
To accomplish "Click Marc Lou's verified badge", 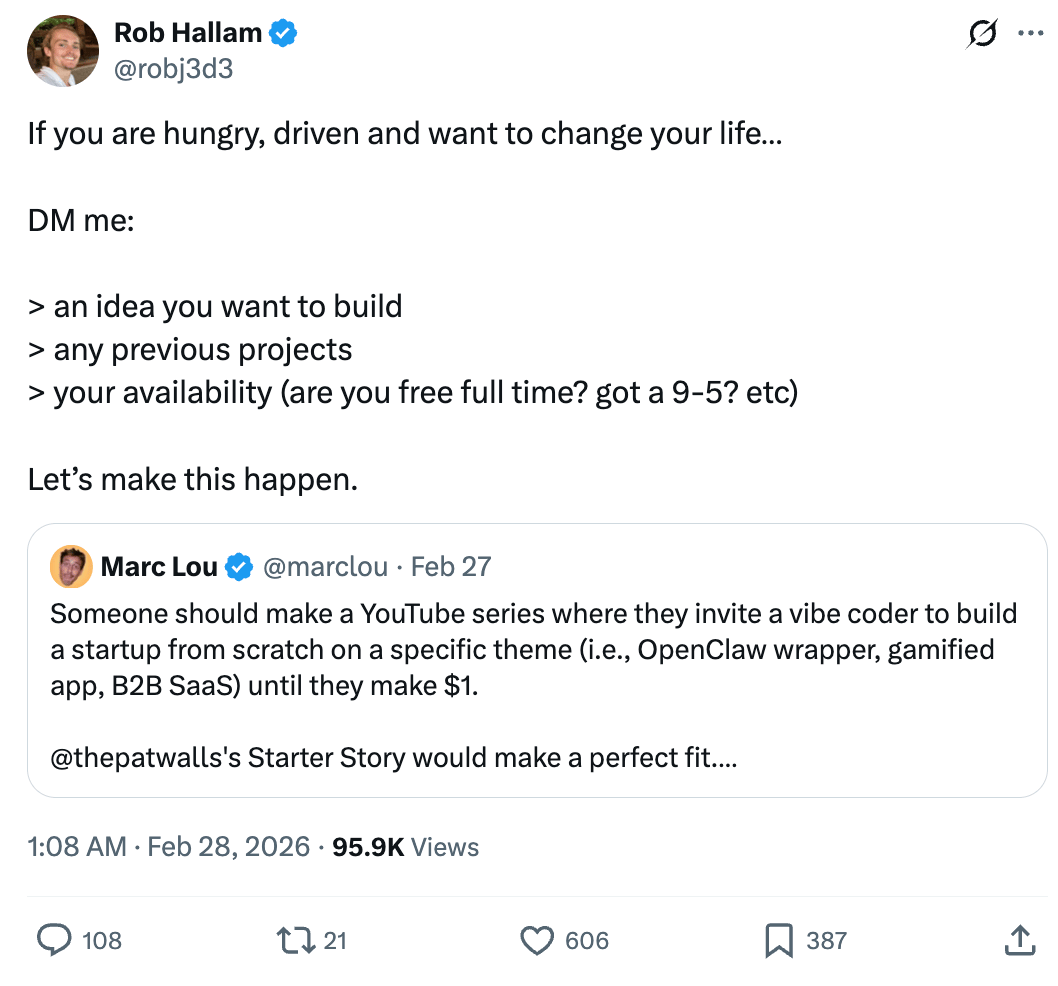I will click(x=238, y=568).
